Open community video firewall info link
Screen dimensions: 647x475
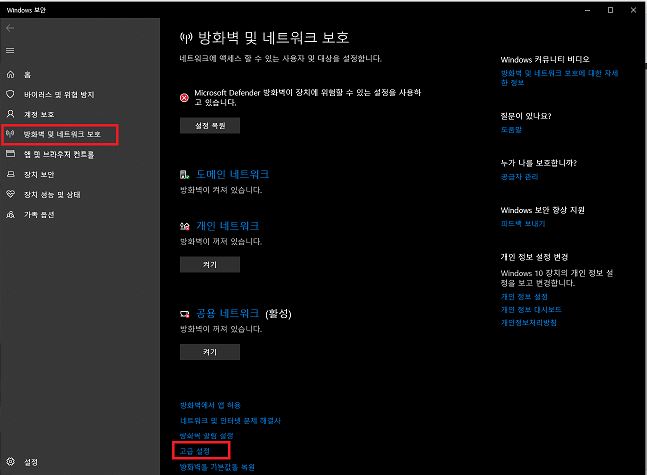(x=559, y=78)
